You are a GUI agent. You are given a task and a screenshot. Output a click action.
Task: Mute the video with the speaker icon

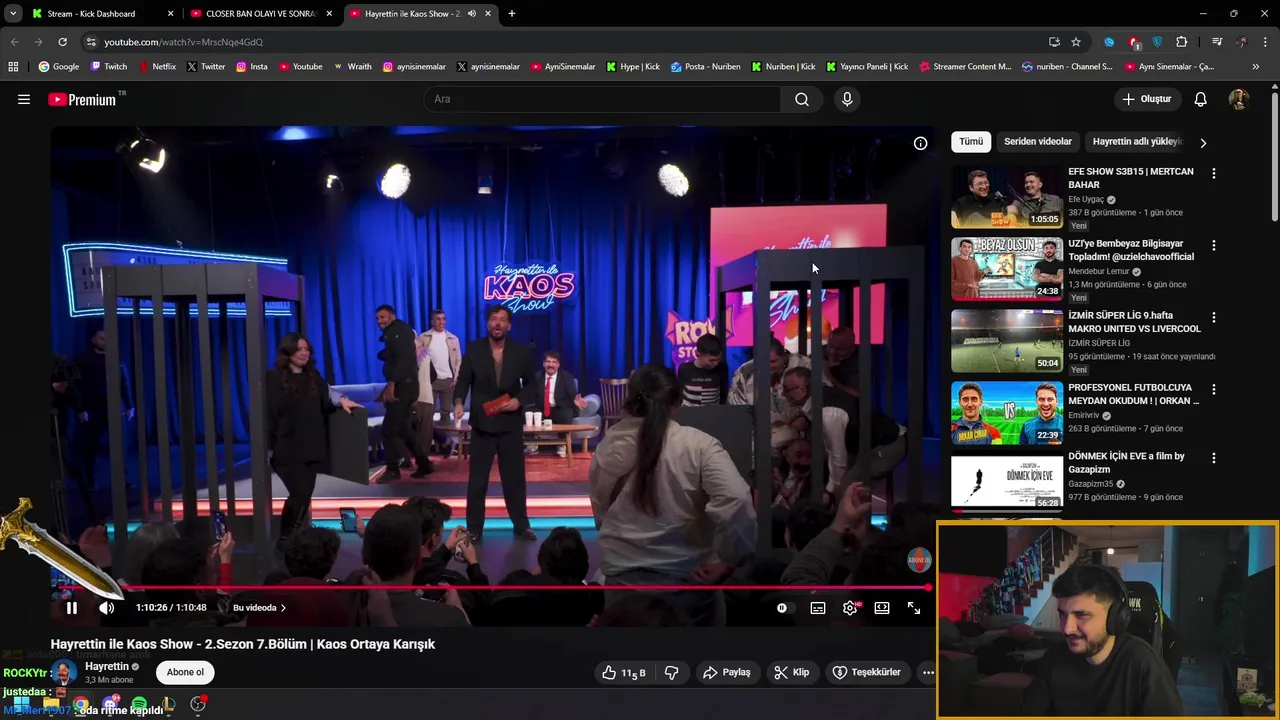107,608
